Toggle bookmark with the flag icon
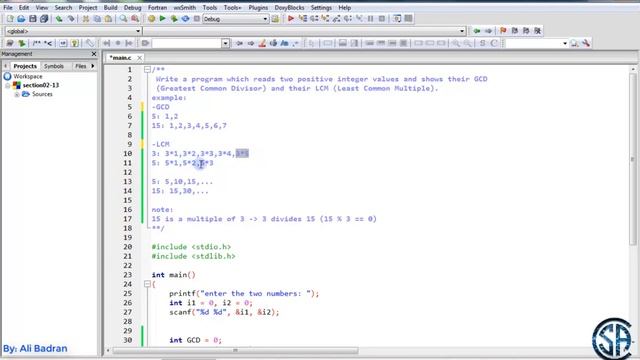This screenshot has height=360, width=640. pos(503,31)
